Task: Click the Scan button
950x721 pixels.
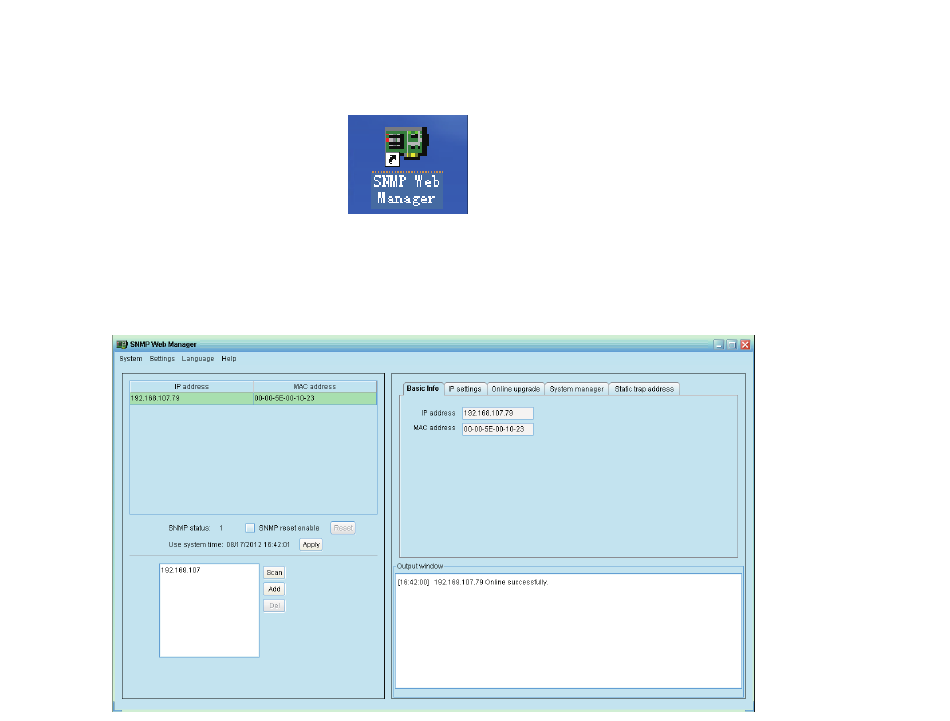Action: (274, 573)
